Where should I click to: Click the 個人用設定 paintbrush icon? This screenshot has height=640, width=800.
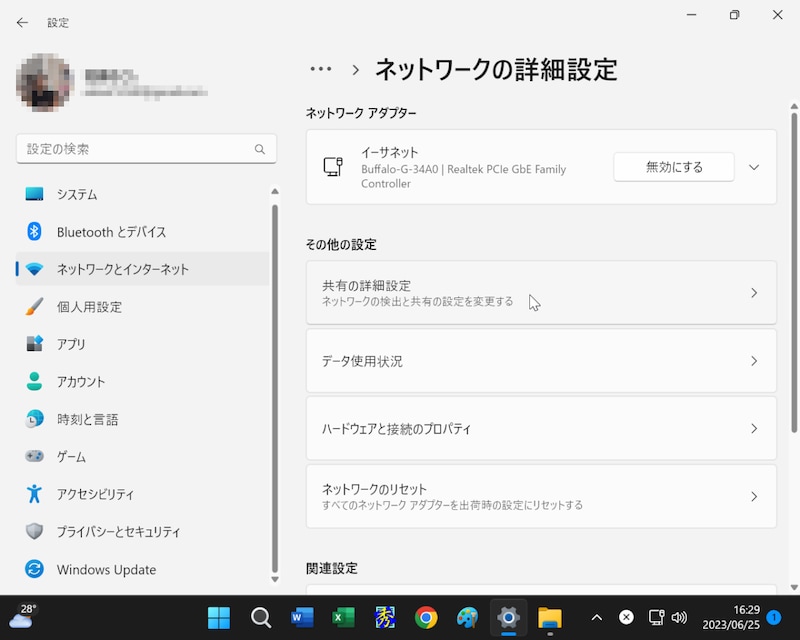coord(35,307)
